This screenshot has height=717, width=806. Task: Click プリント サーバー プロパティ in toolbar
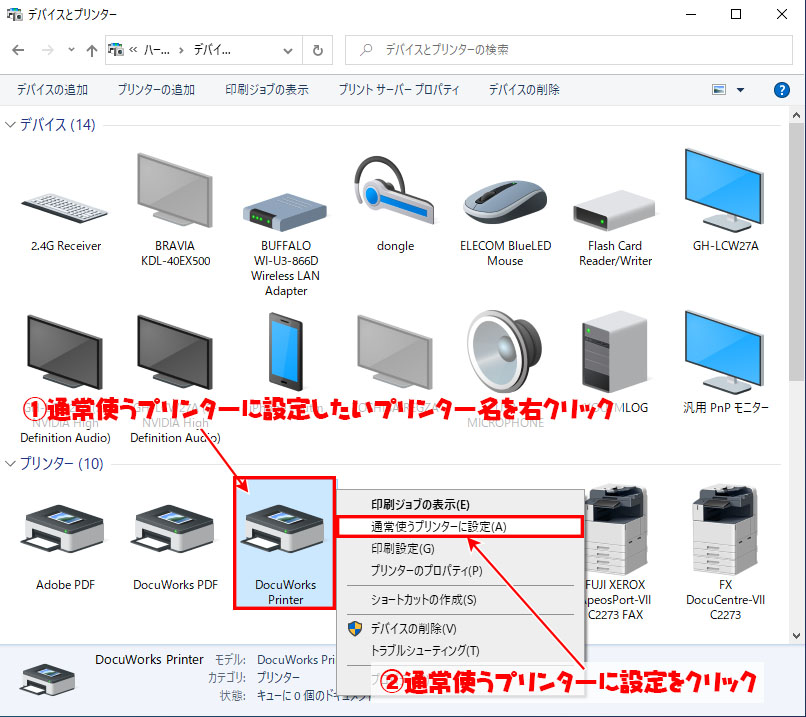click(x=399, y=90)
